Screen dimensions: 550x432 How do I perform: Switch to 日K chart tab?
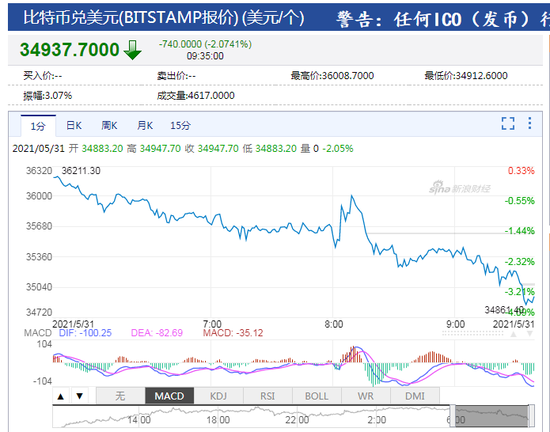[x=74, y=126]
